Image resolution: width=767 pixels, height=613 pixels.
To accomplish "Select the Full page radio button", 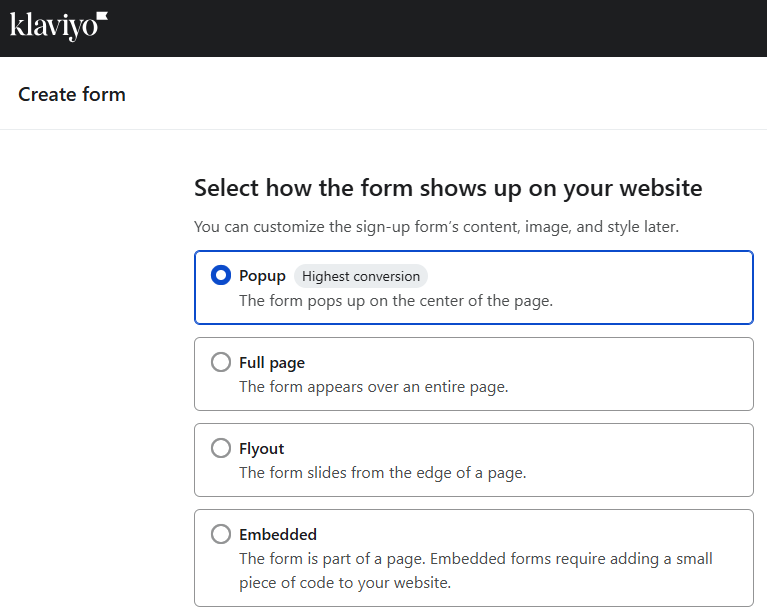I will point(221,362).
